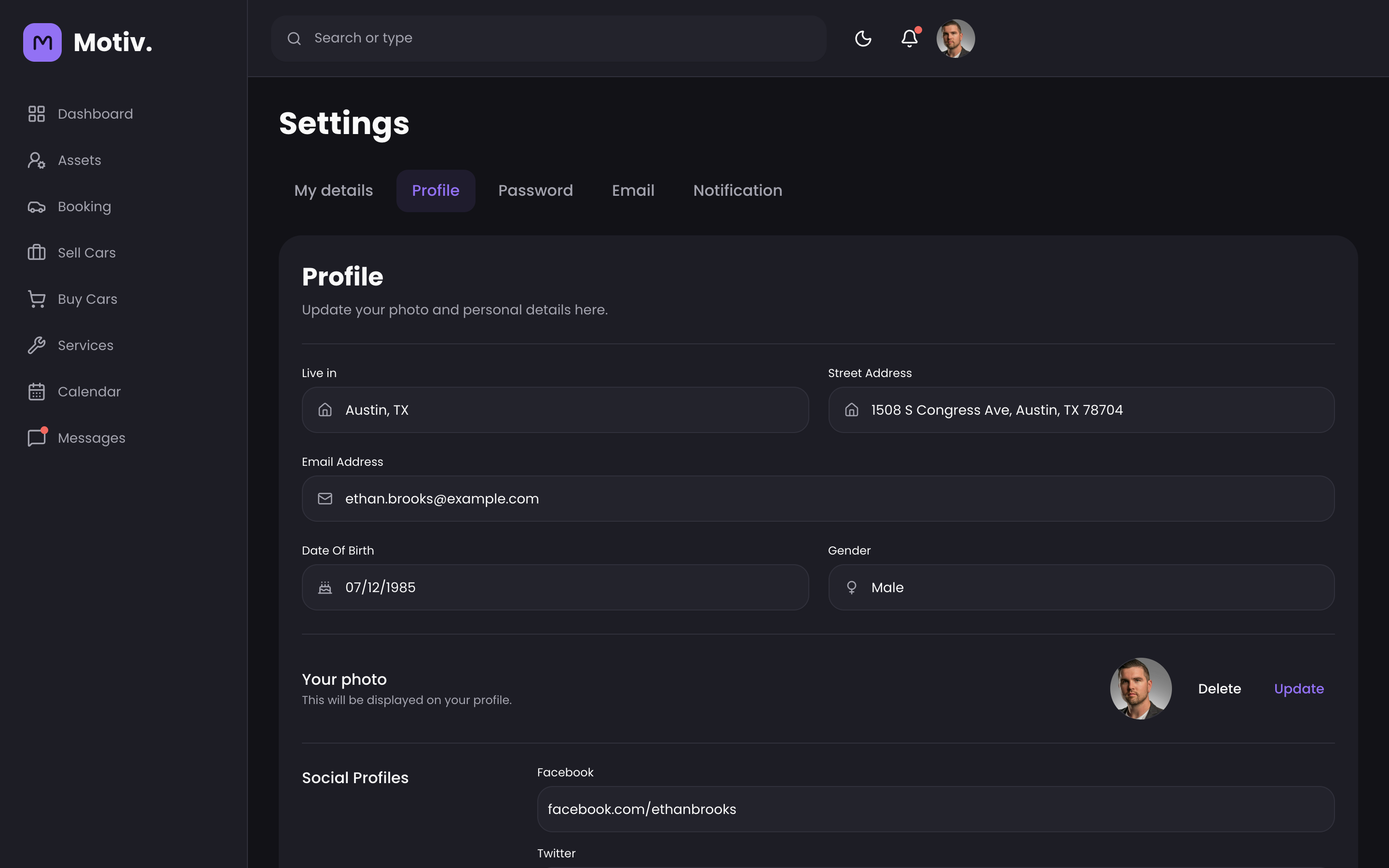Focus the Search or type field
The image size is (1389, 868).
pos(549,39)
